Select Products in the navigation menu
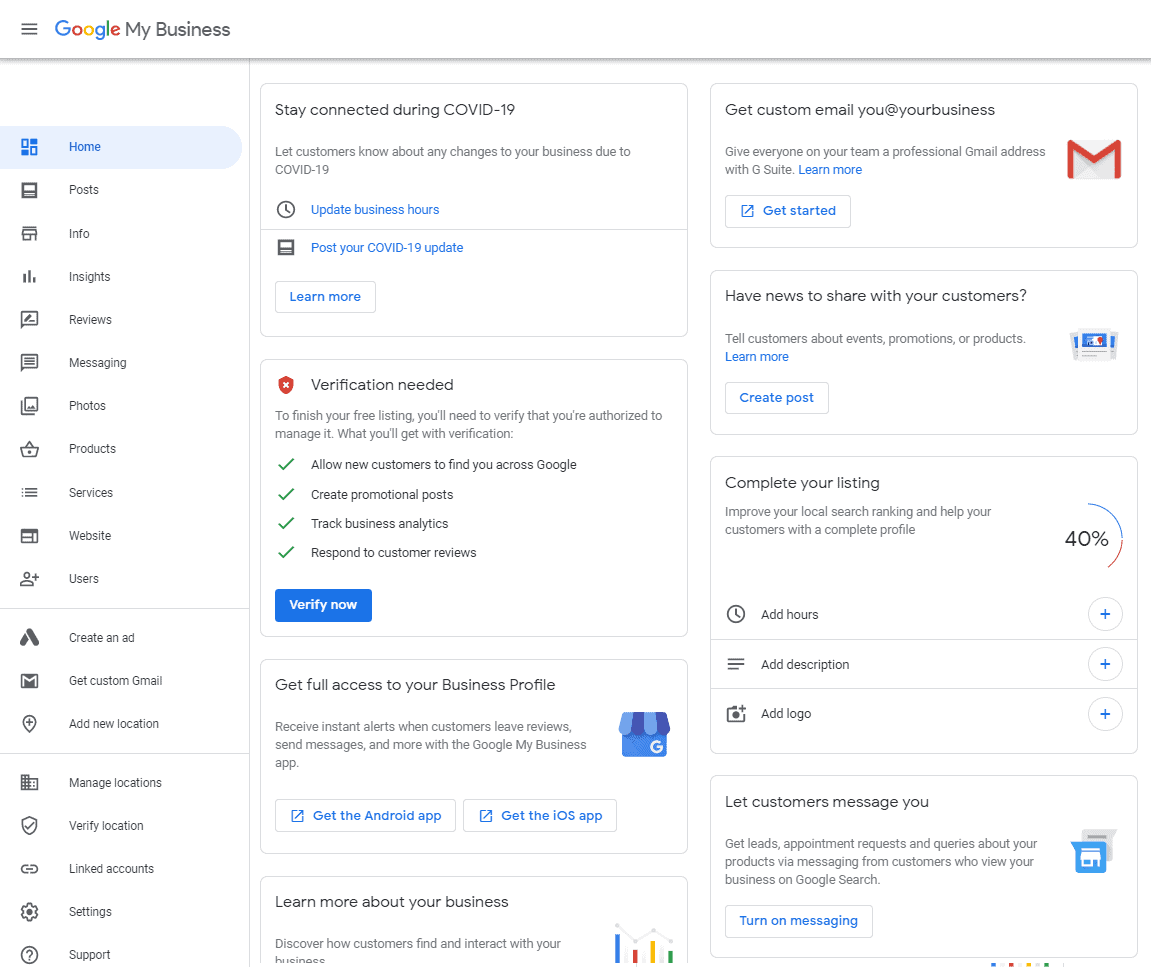Screen dimensions: 1151x967 [x=92, y=449]
